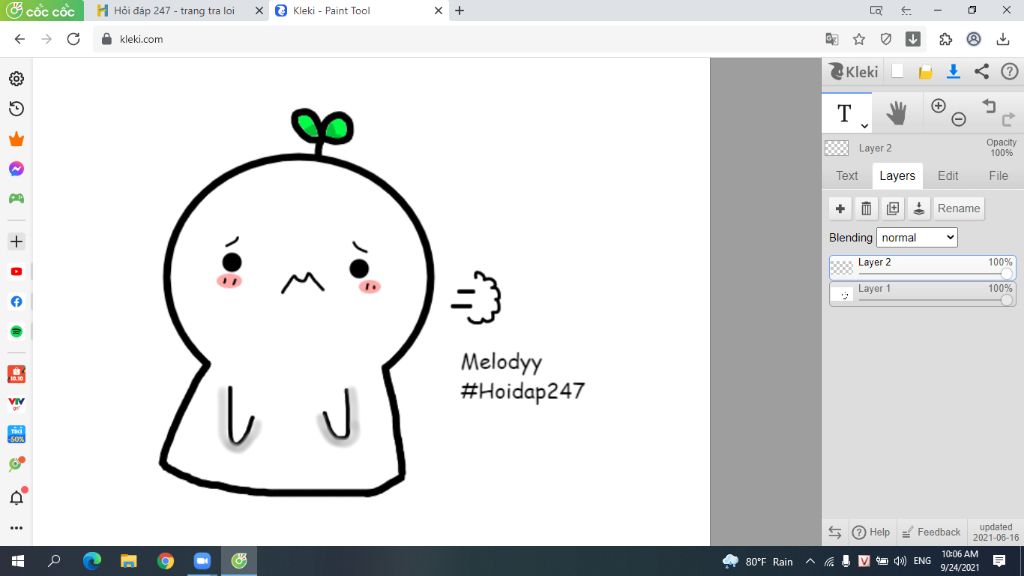Viewport: 1024px width, 576px height.
Task: Add a new layer with plus button
Action: [840, 208]
